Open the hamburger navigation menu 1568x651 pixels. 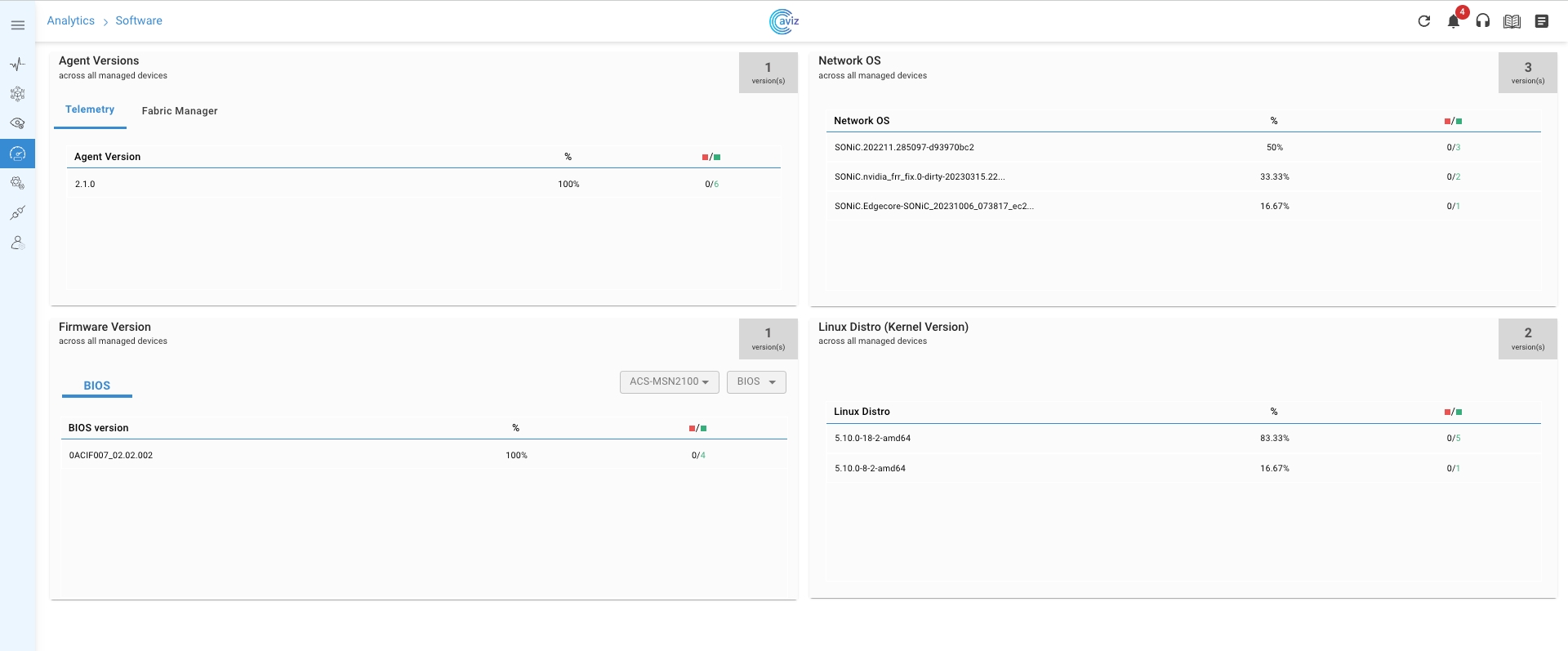click(x=17, y=25)
